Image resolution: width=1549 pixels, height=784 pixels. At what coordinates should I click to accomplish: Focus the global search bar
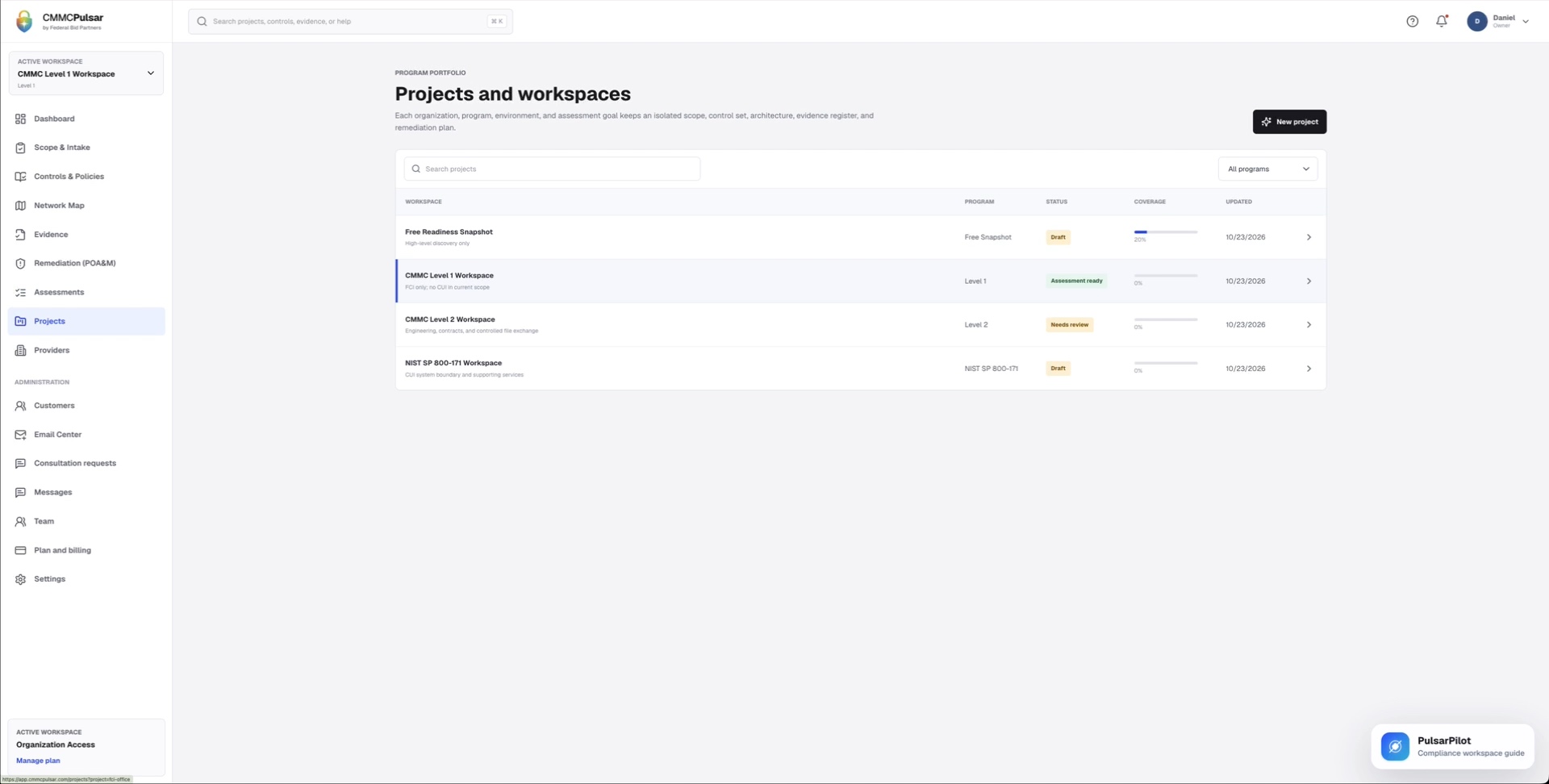pos(350,22)
